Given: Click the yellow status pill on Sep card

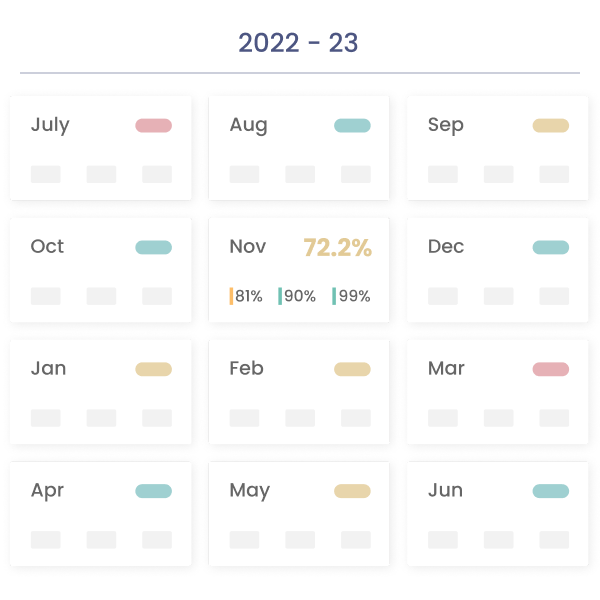Looking at the screenshot, I should 550,126.
